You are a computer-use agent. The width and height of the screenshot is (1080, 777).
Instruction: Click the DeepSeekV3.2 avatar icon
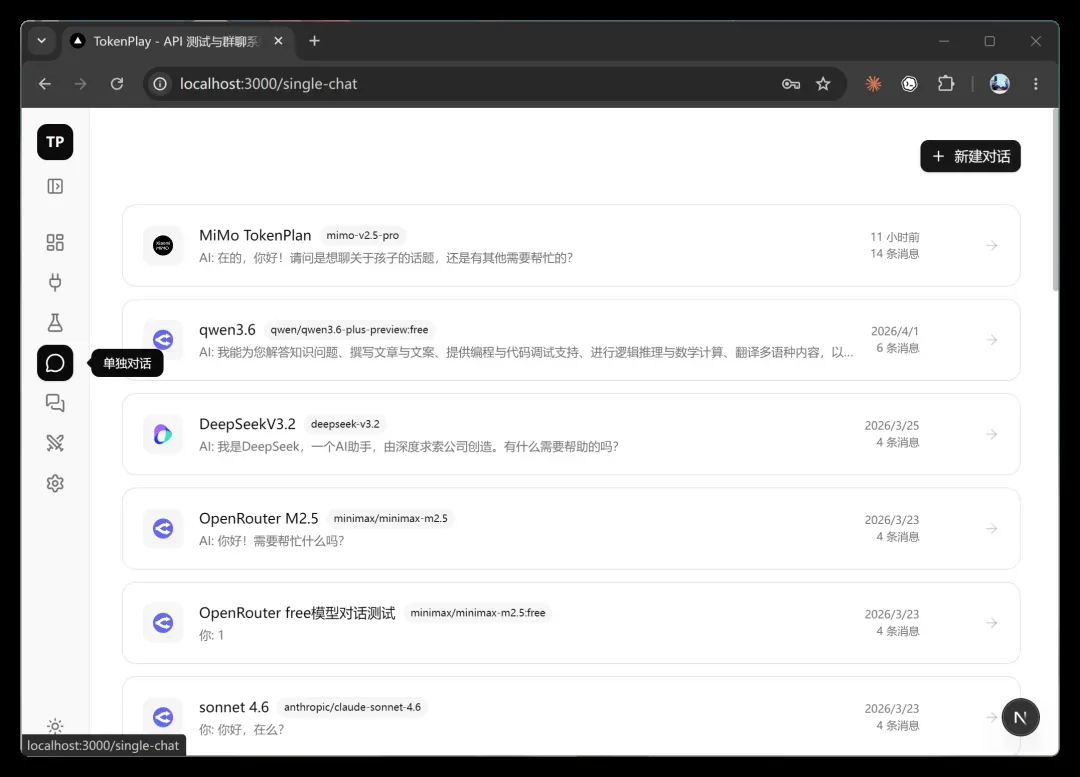click(163, 434)
